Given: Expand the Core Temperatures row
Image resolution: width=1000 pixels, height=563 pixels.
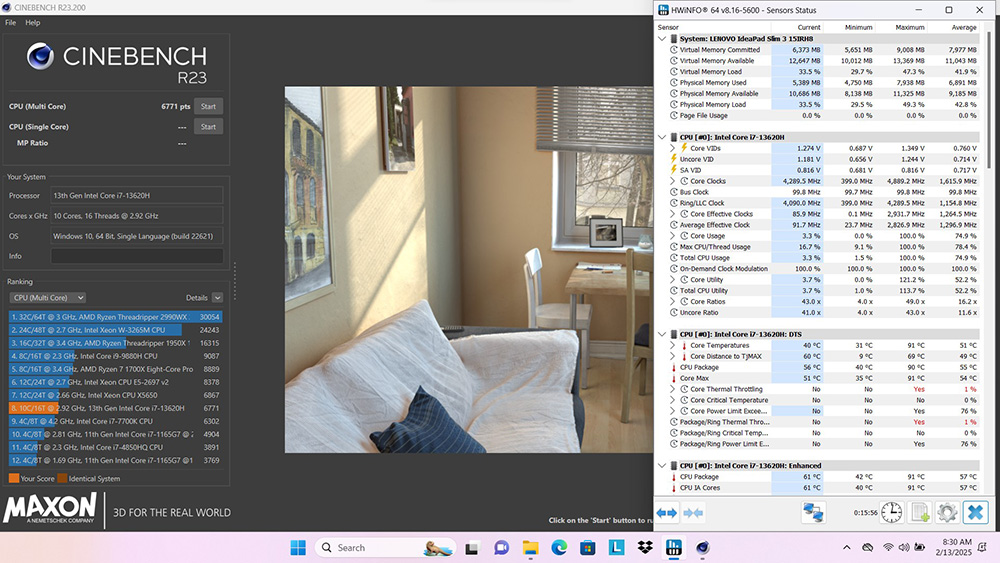Looking at the screenshot, I should tap(672, 345).
